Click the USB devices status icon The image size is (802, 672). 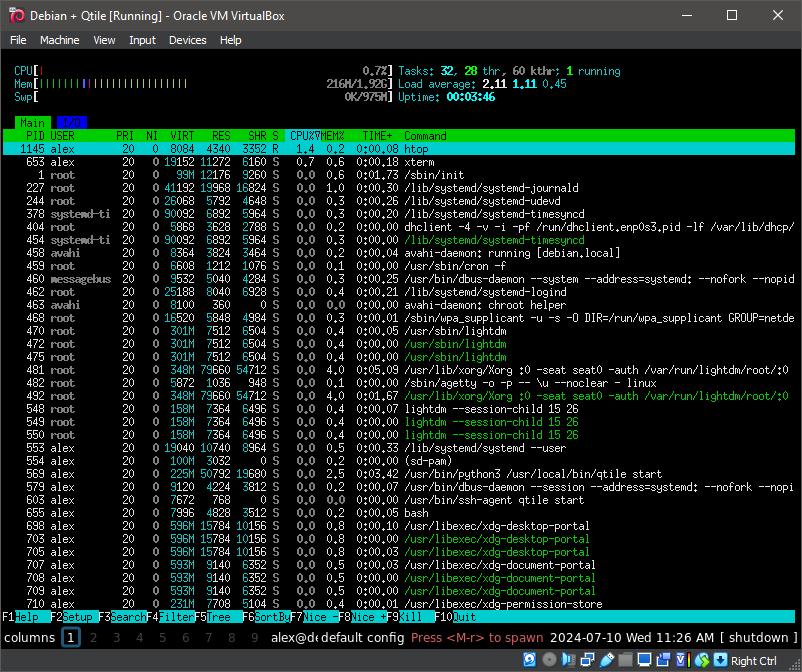click(x=606, y=660)
